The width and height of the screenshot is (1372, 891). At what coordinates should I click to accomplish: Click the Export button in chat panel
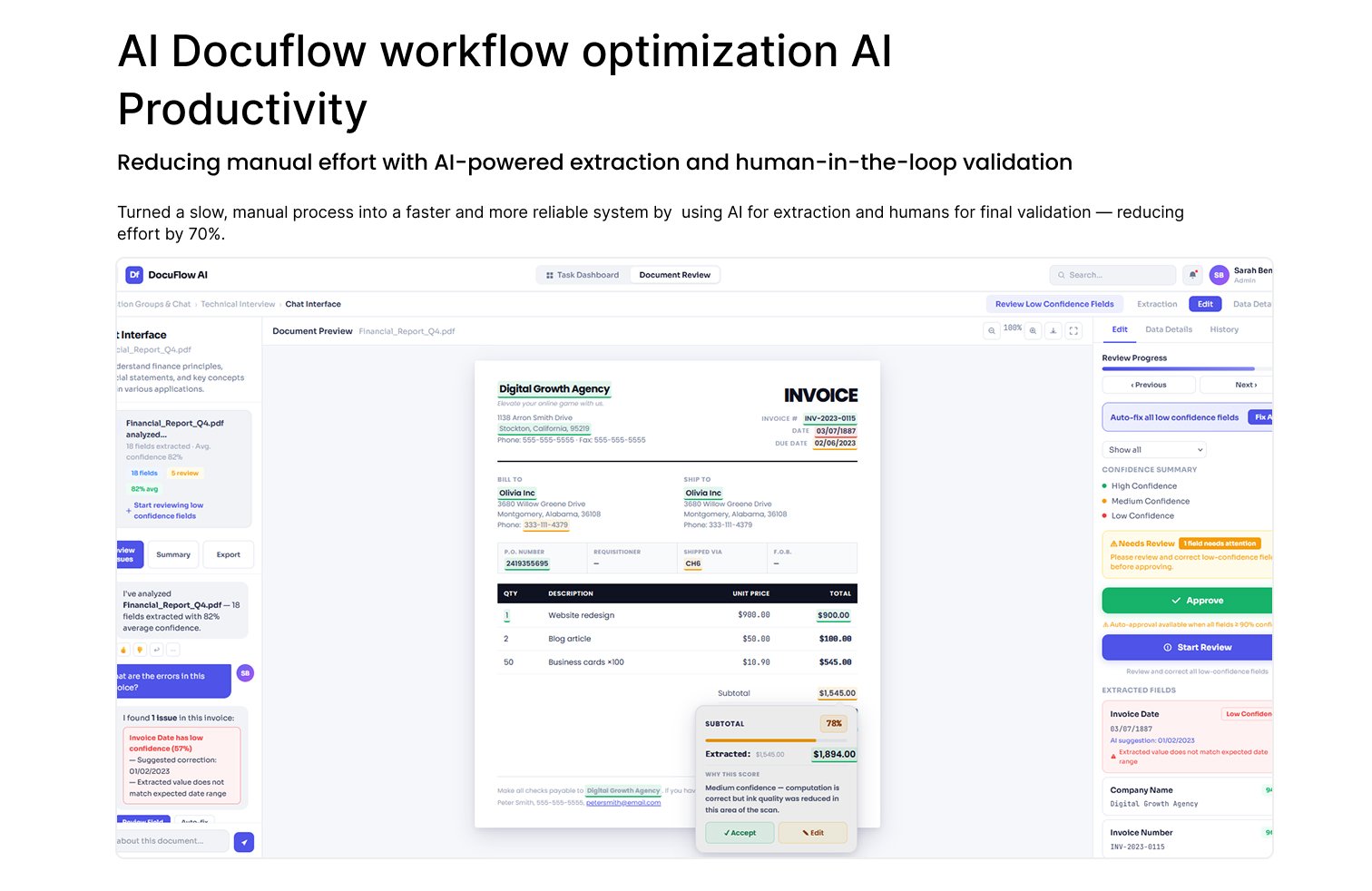click(x=228, y=554)
